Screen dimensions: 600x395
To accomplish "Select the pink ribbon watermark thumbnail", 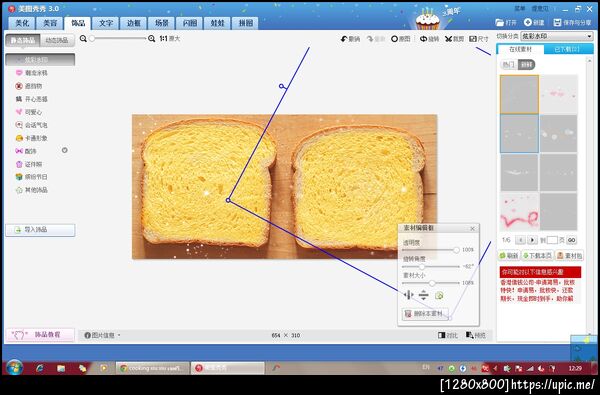I will coord(519,212).
